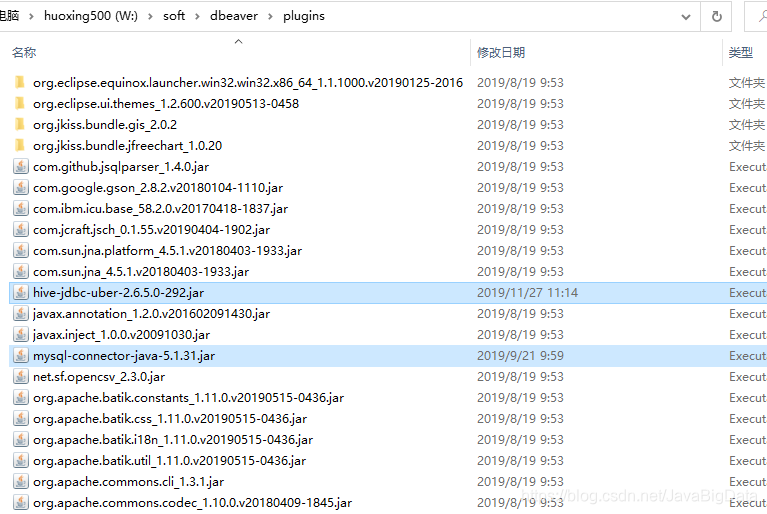
Task: Sort by 修改日期 column header
Action: pyautogui.click(x=501, y=52)
